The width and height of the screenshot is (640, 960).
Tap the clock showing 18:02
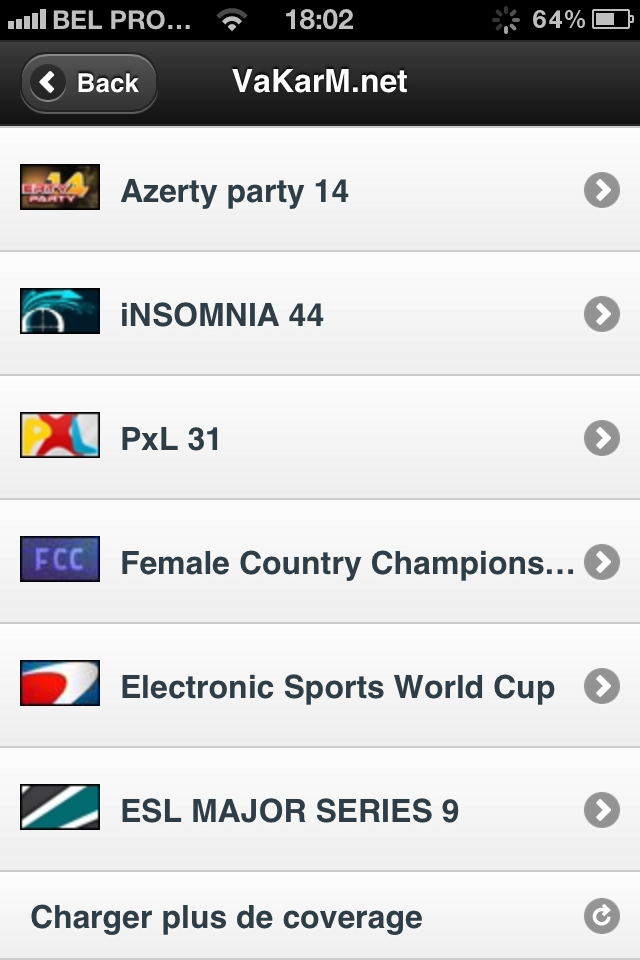click(319, 19)
